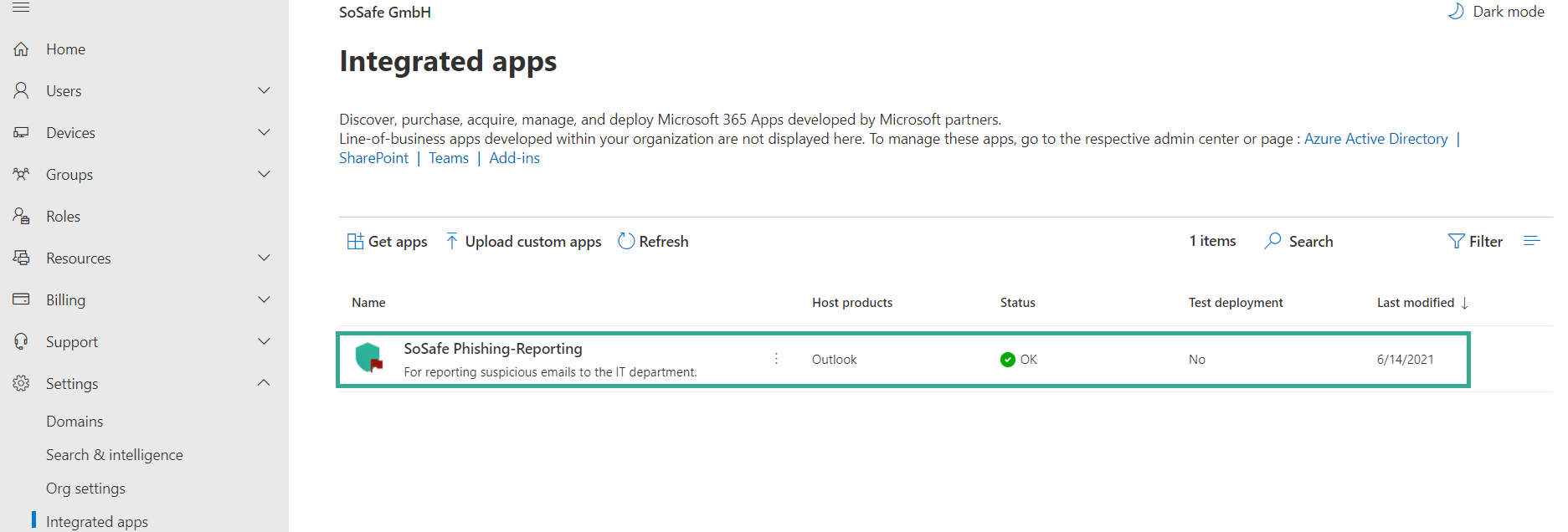Open the Azure Active Directory link
1568x532 pixels.
[1375, 139]
